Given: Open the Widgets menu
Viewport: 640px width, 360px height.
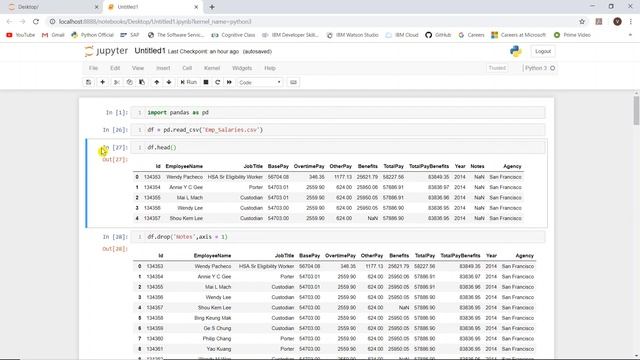Looking at the screenshot, I should (242, 68).
